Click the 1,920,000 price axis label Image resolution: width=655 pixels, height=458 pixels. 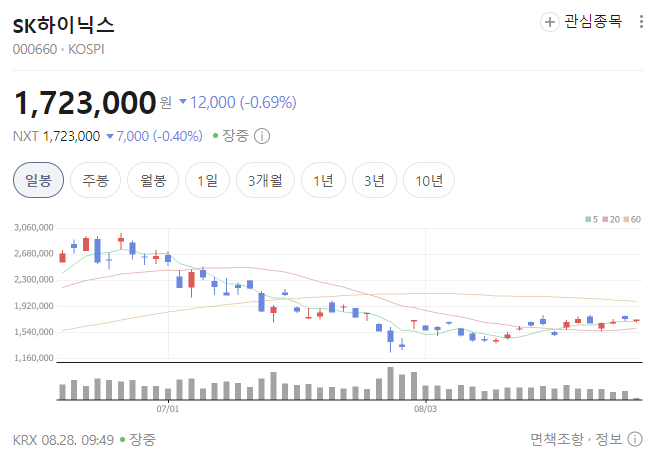point(34,306)
